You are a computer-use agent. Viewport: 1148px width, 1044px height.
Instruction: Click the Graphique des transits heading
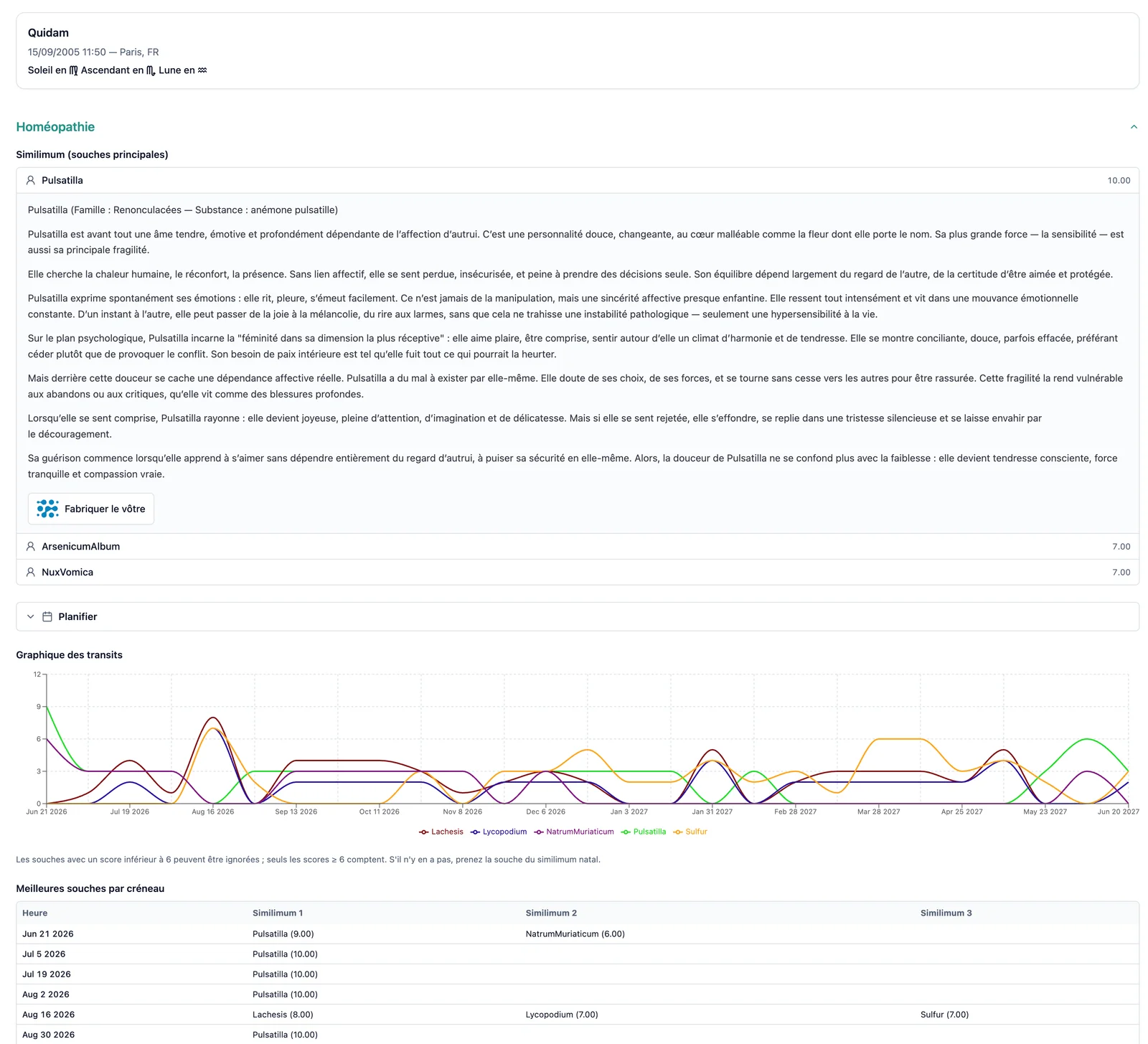coord(70,655)
